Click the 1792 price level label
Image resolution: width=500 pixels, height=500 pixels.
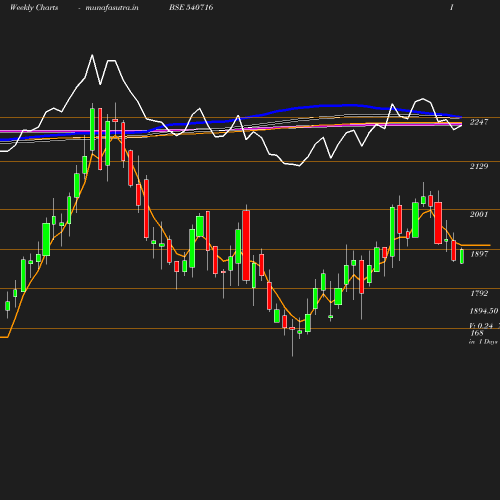pyautogui.click(x=479, y=293)
